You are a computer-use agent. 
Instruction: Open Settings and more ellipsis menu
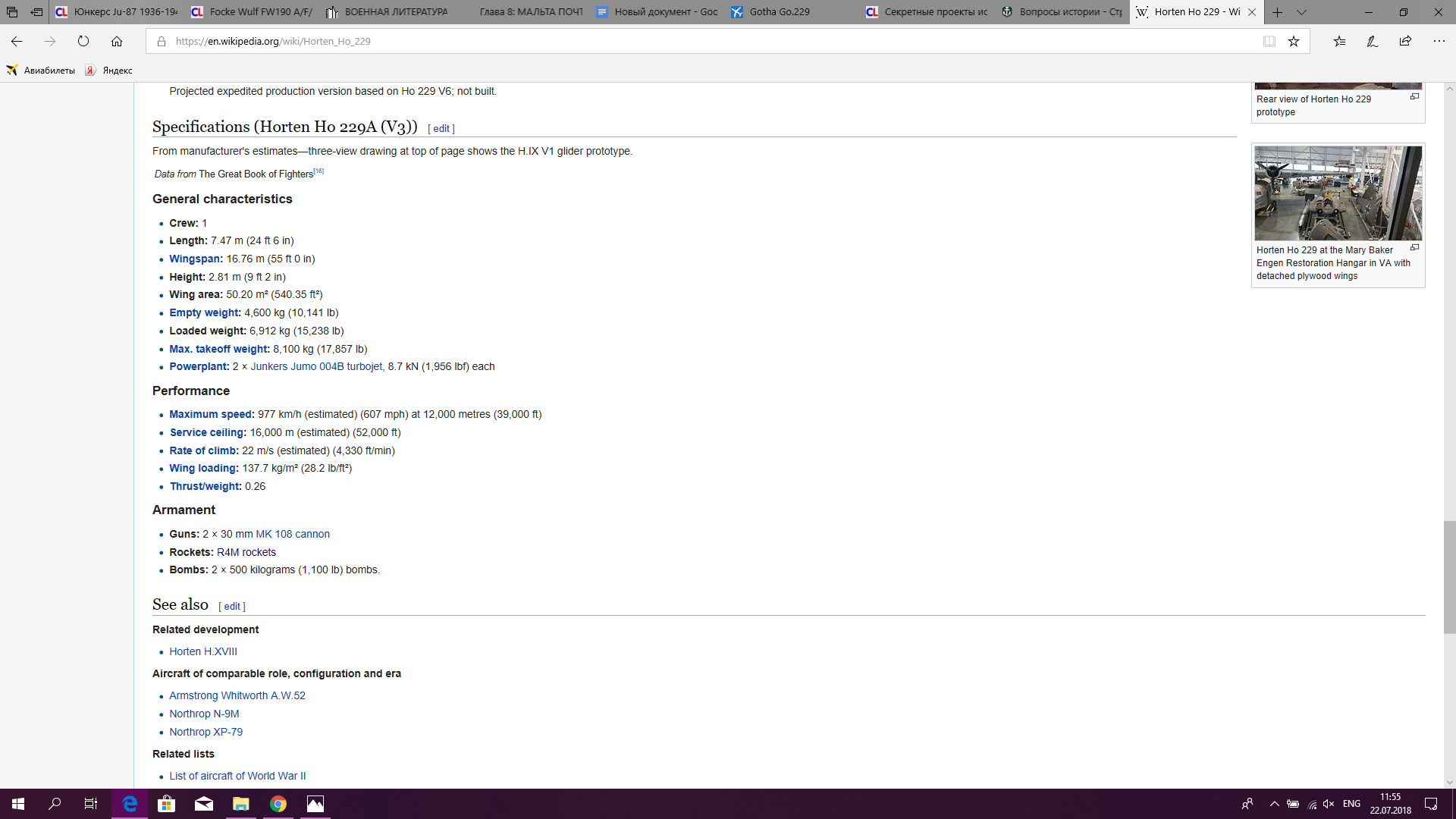(1439, 41)
